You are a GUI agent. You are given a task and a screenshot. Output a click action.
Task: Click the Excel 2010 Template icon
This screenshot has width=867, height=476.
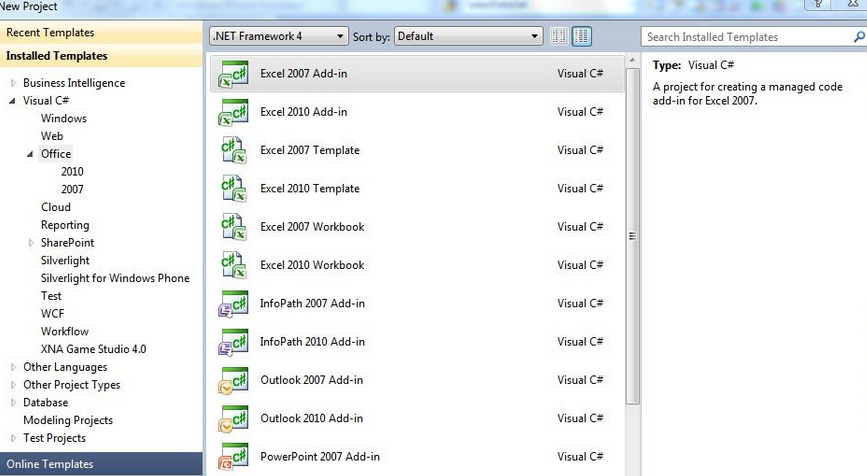(x=233, y=189)
